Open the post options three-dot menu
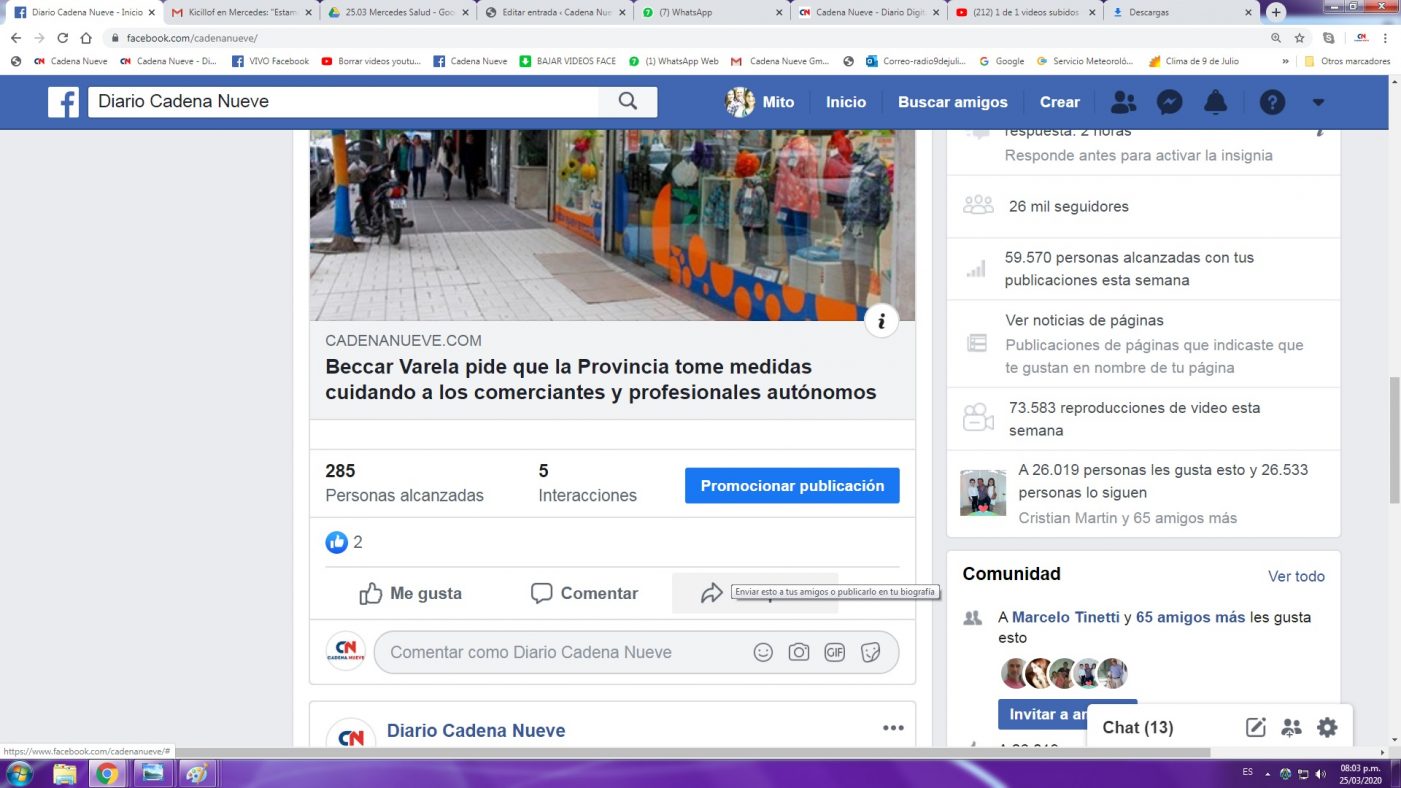This screenshot has height=788, width=1401. [893, 728]
